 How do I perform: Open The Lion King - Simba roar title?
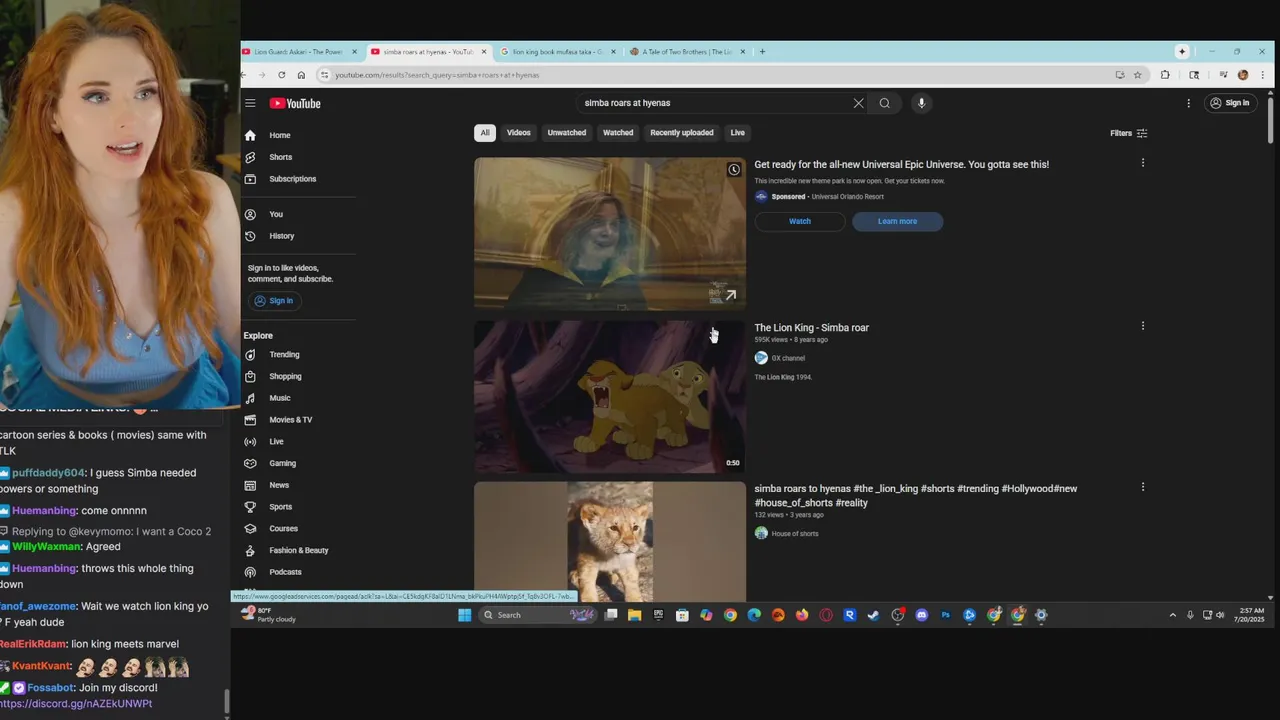point(811,328)
